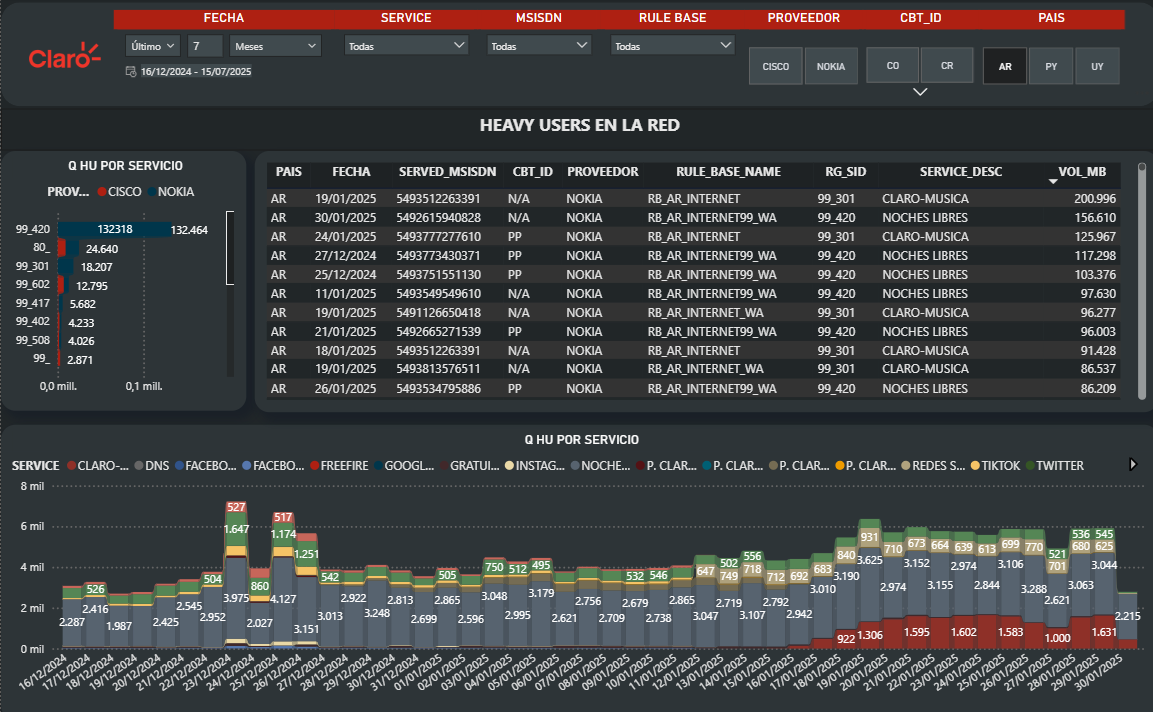
Task: Click the Claro logo
Action: coord(65,57)
